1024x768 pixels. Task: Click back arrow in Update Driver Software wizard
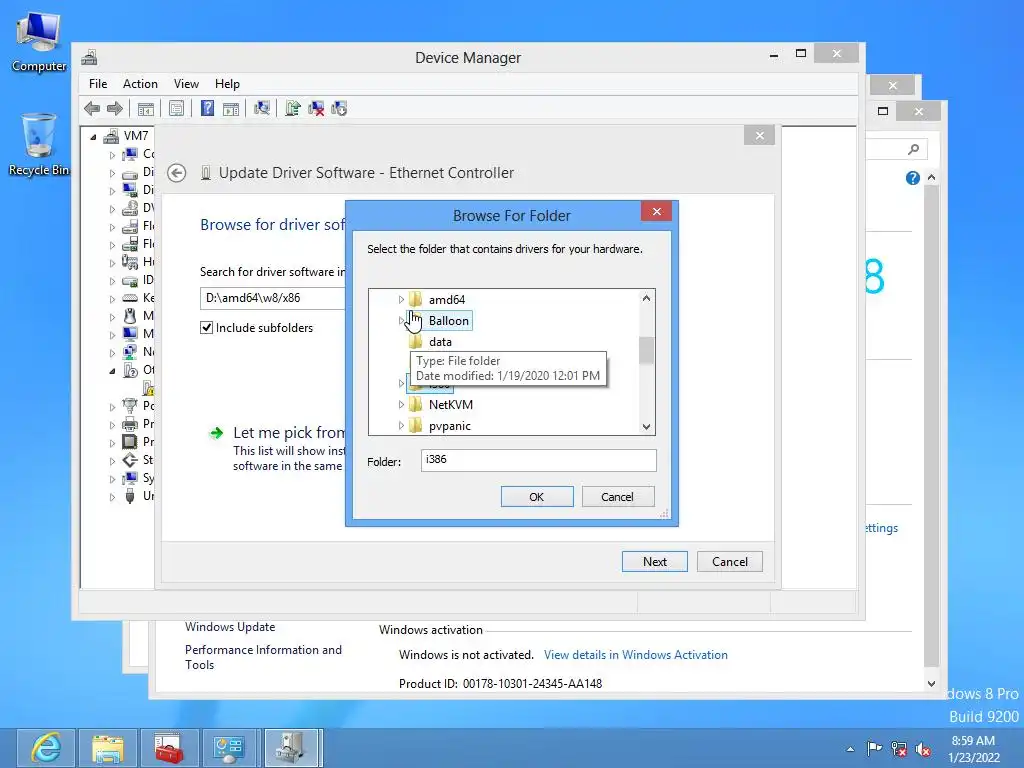[176, 173]
